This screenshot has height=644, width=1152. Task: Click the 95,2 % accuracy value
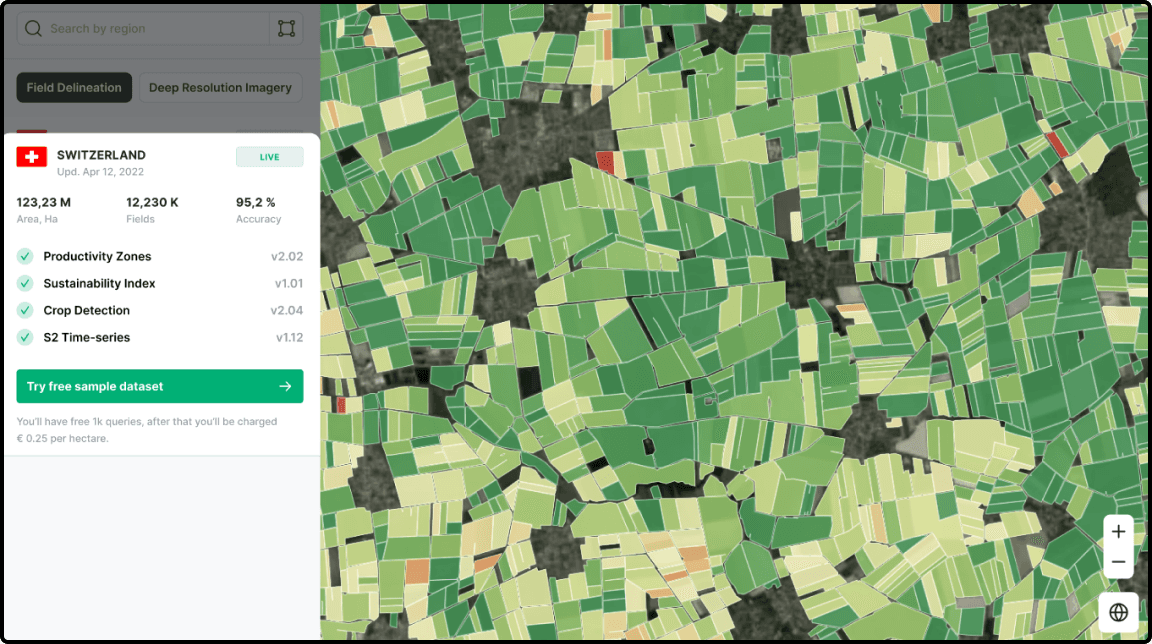click(256, 202)
